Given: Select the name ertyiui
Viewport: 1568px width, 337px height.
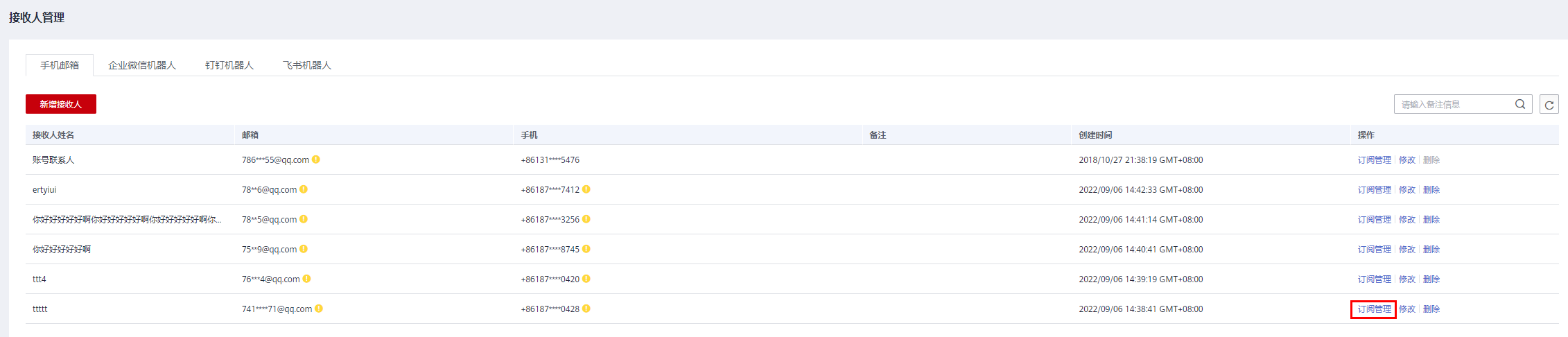Looking at the screenshot, I should pyautogui.click(x=44, y=190).
